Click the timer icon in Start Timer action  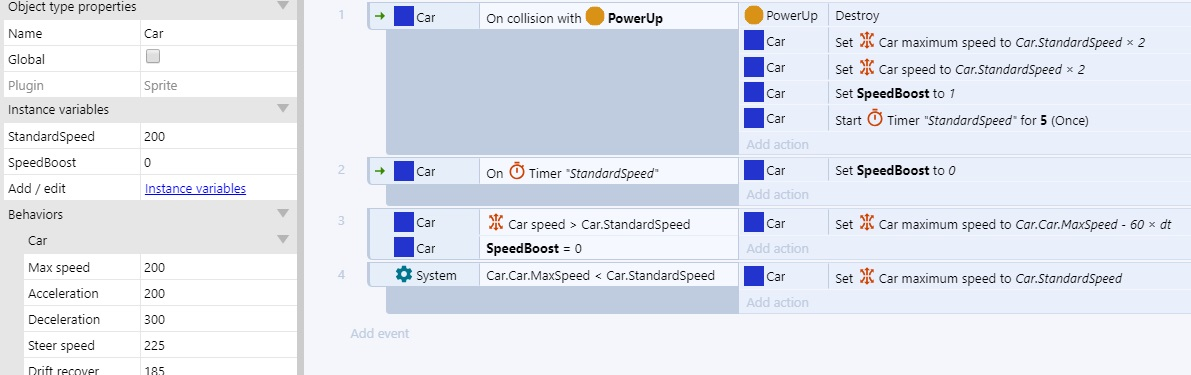[875, 119]
